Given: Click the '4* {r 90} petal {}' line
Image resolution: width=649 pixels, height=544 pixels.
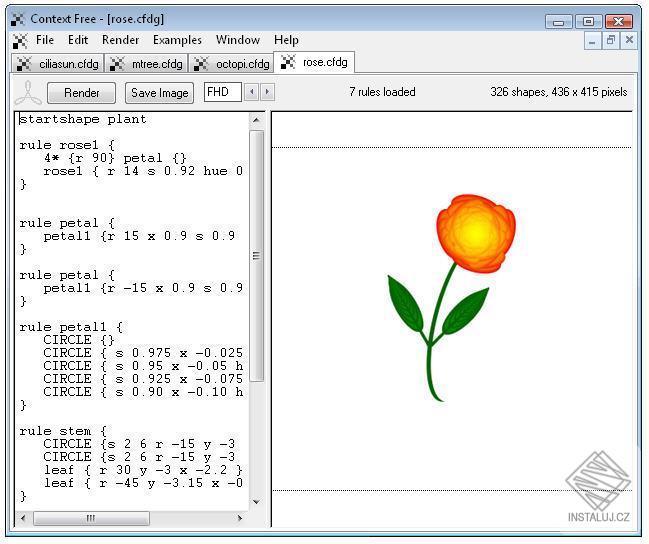Looking at the screenshot, I should 115,158.
